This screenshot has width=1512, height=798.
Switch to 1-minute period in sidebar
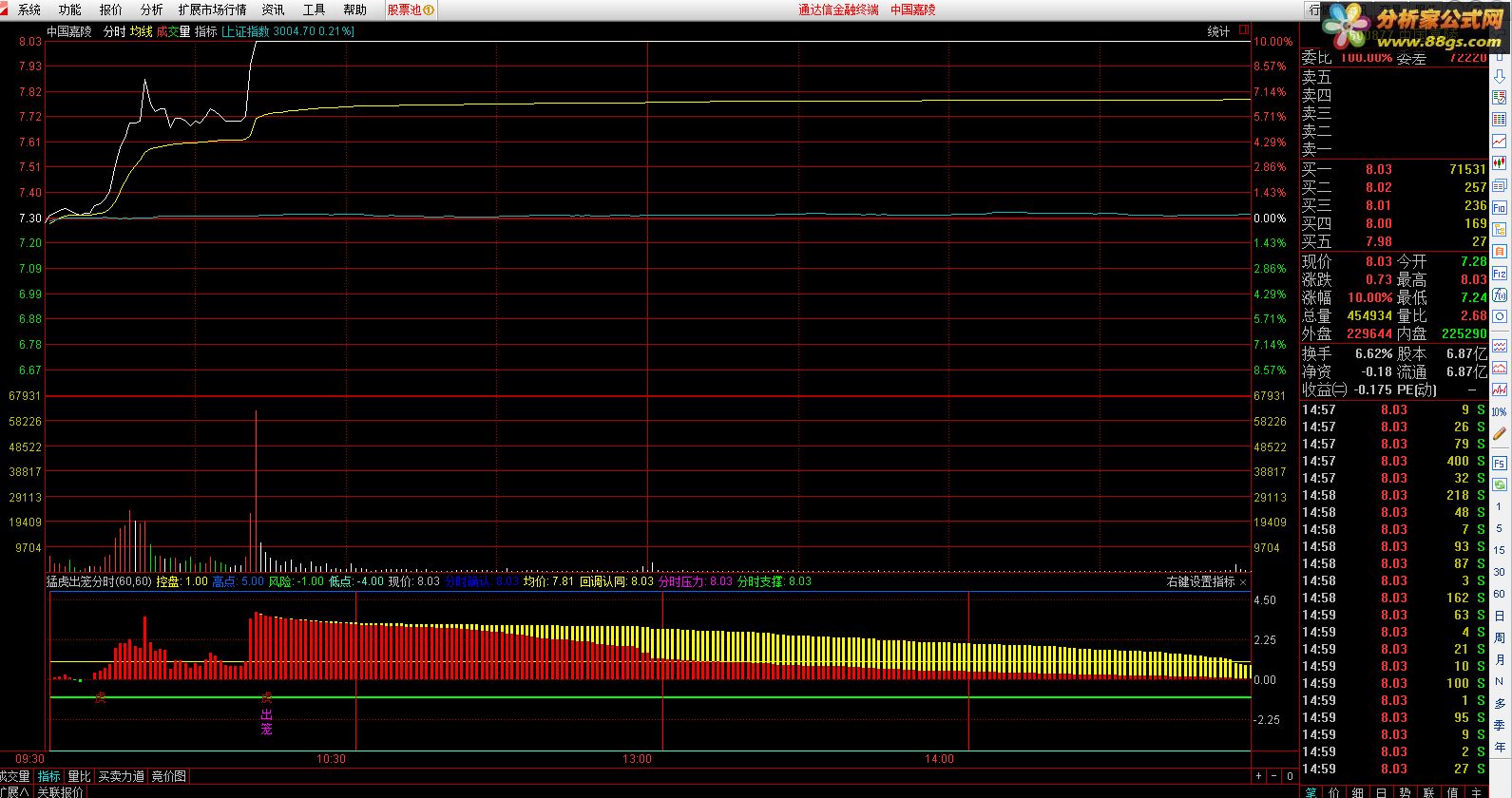(1500, 506)
